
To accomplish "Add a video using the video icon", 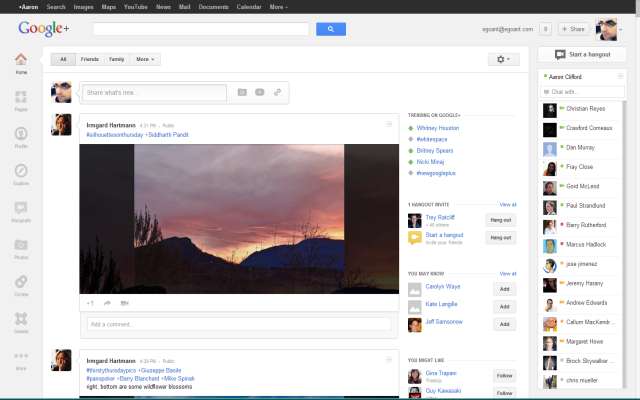I will coord(260,92).
